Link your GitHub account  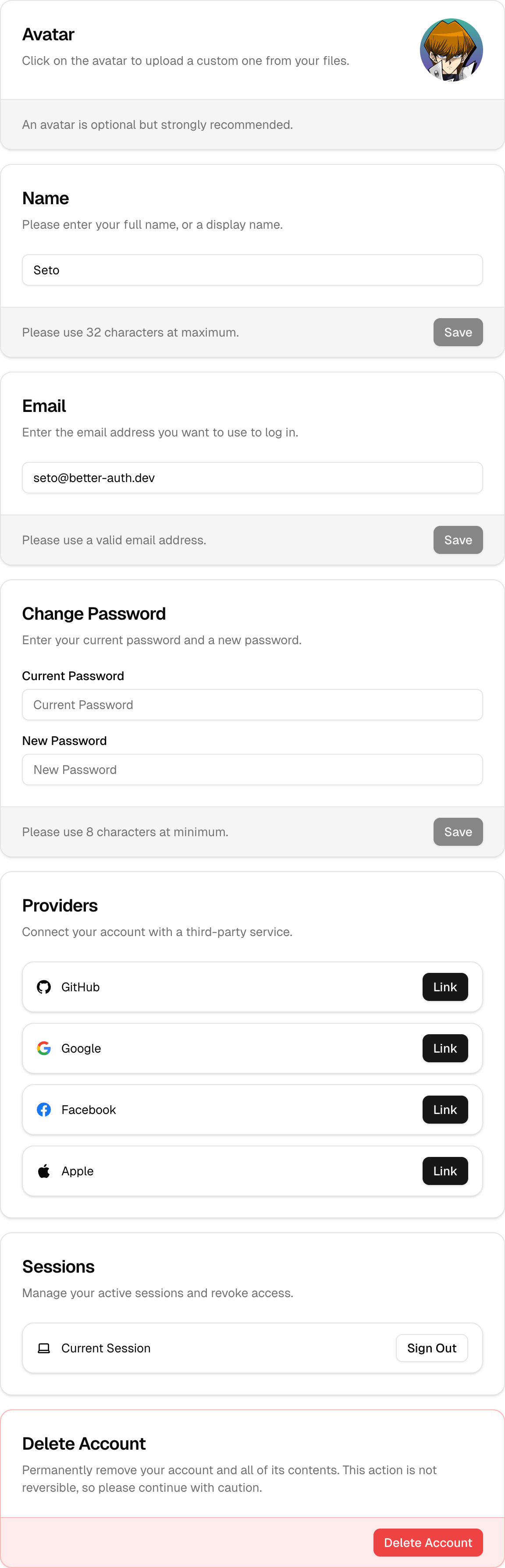tap(445, 987)
